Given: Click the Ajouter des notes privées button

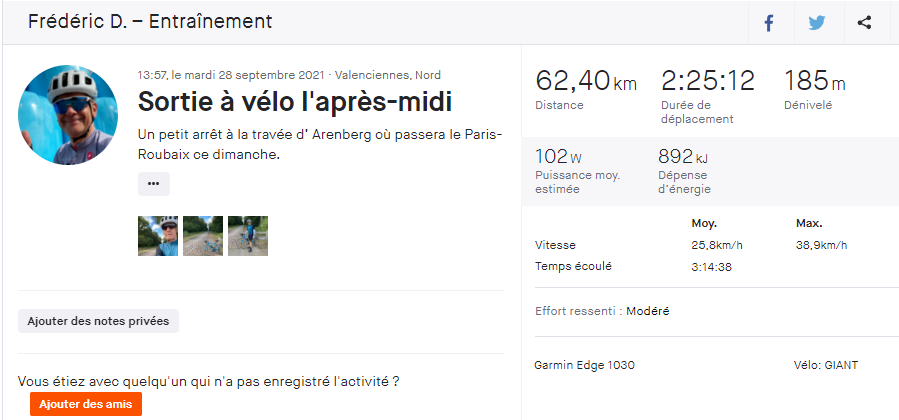Looking at the screenshot, I should pyautogui.click(x=98, y=321).
